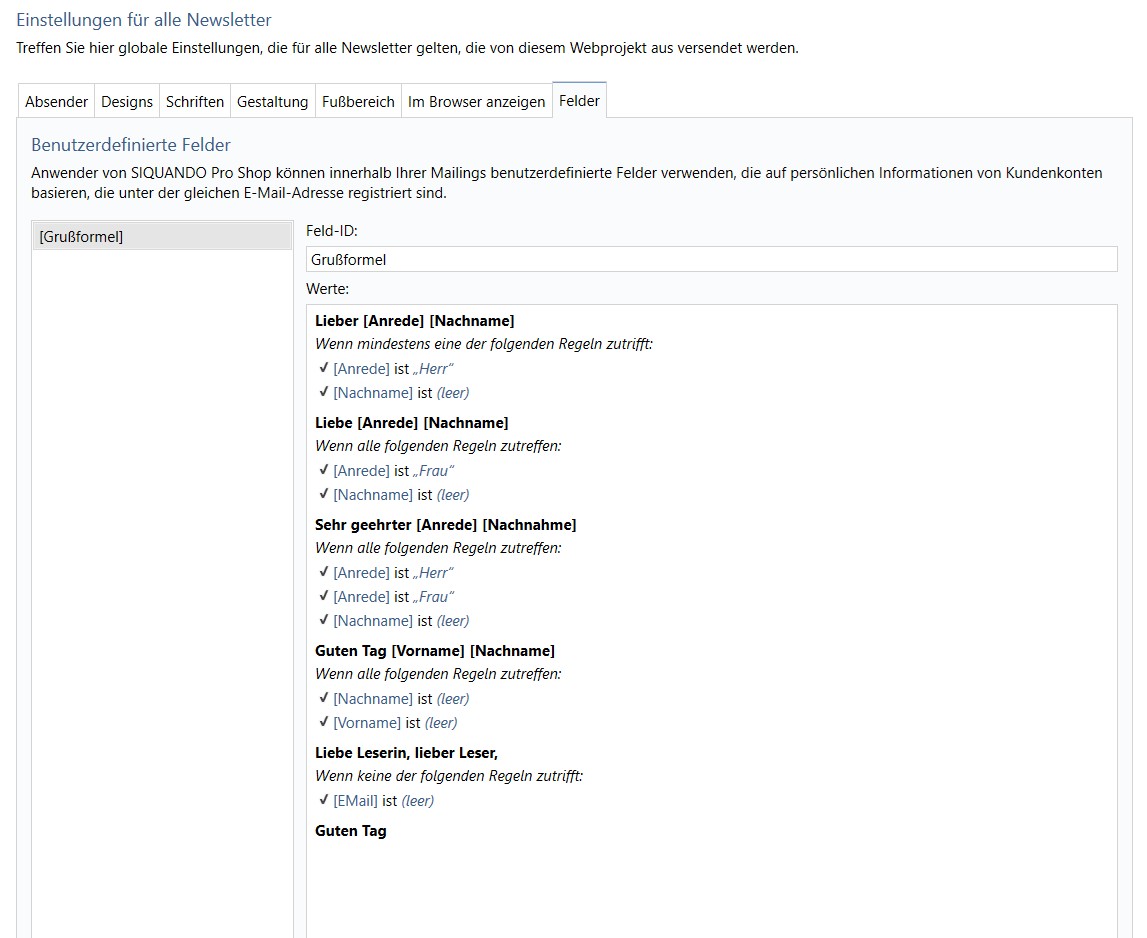
Task: Select value Guten Tag [Vorname] [Nachname]
Action: click(435, 650)
